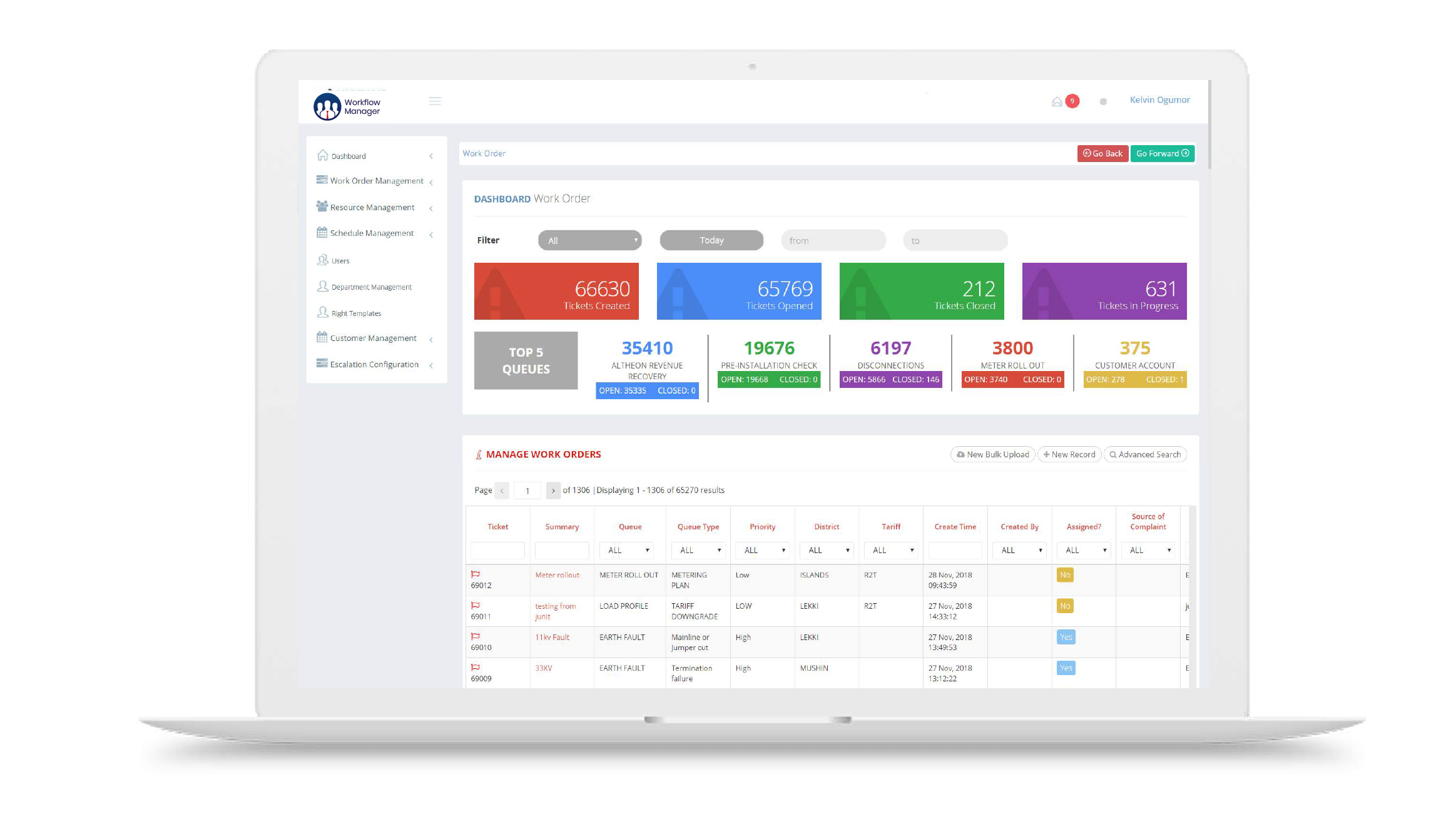Expand Work Order Management sidebar menu
Screen dimensions: 1456x819
pos(376,181)
